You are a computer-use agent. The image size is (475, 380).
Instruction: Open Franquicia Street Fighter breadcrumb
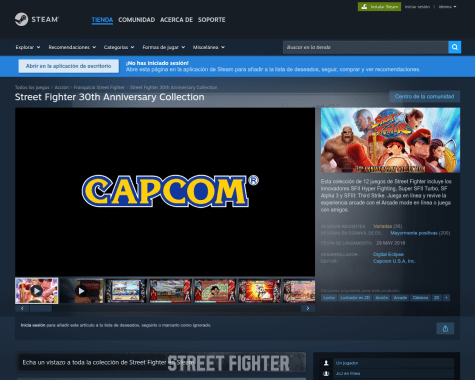[99, 87]
